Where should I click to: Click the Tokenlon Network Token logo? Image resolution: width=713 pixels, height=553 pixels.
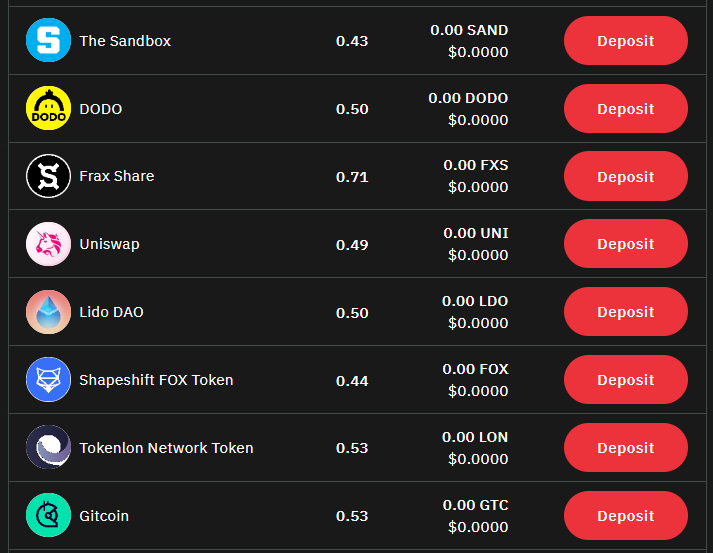(48, 447)
